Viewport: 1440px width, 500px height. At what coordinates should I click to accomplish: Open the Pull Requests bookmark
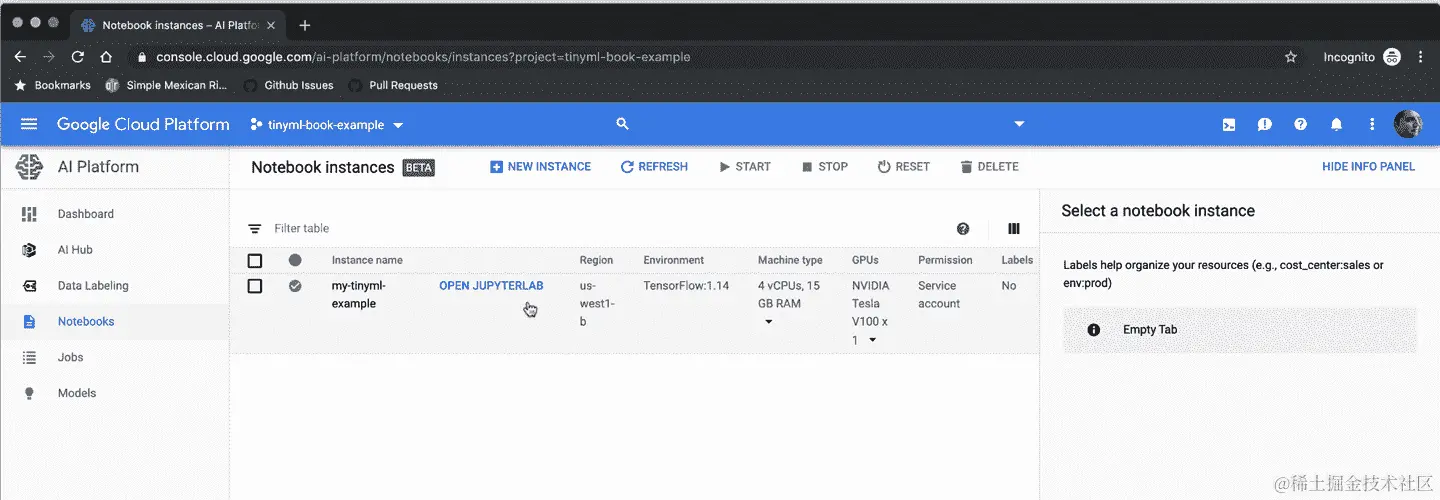393,86
